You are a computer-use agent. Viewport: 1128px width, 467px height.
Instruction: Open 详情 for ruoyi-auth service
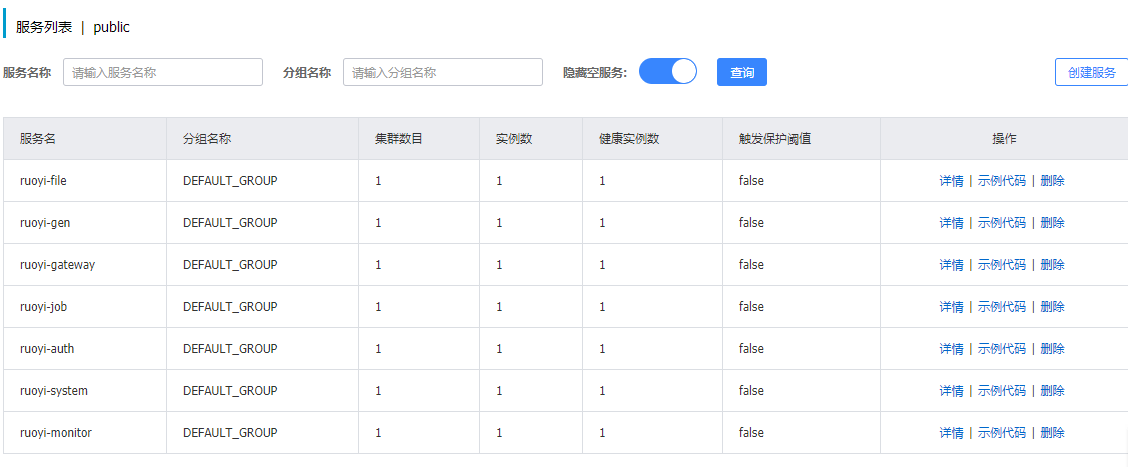[x=951, y=349]
